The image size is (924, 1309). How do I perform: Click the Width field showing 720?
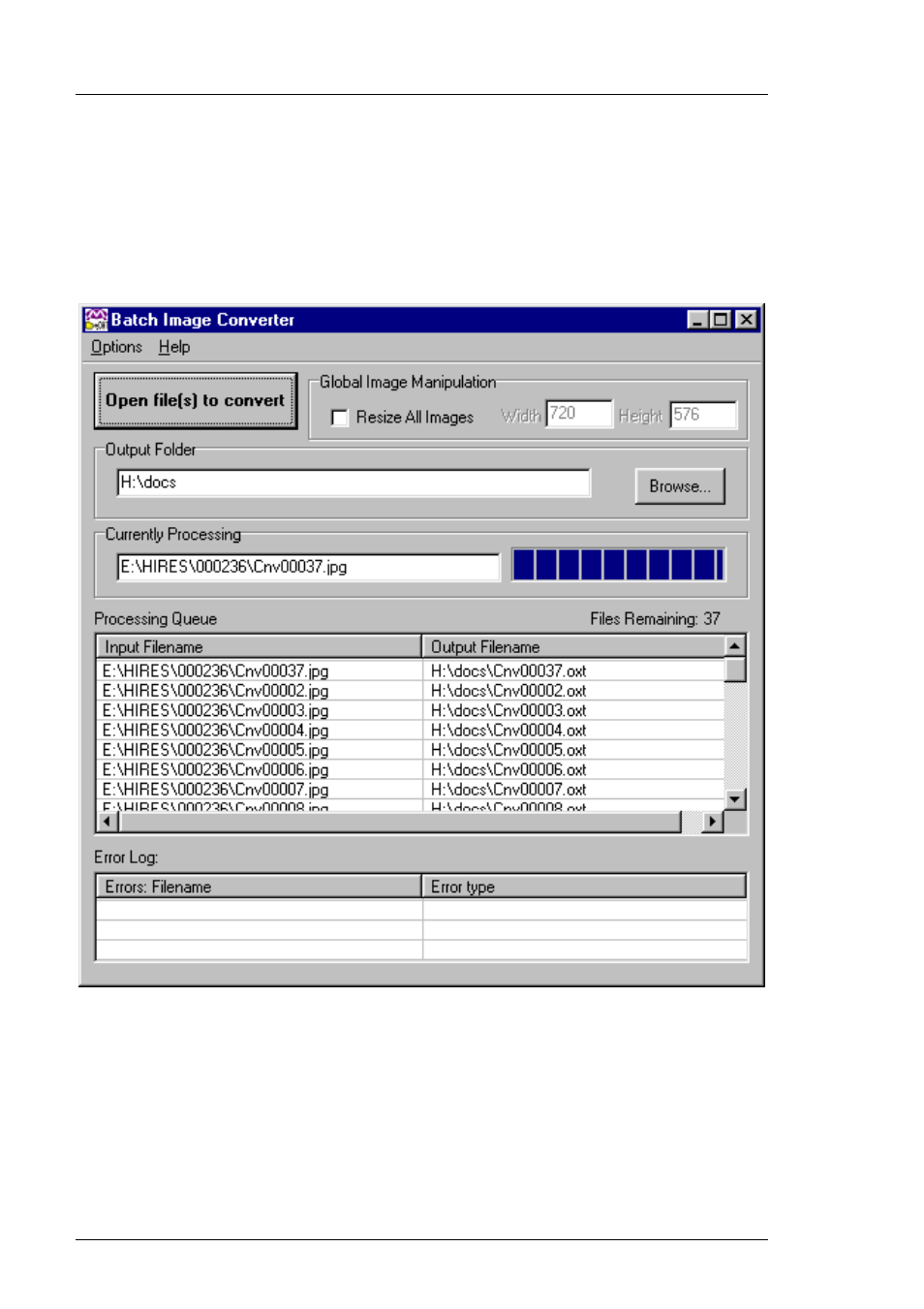coord(579,414)
